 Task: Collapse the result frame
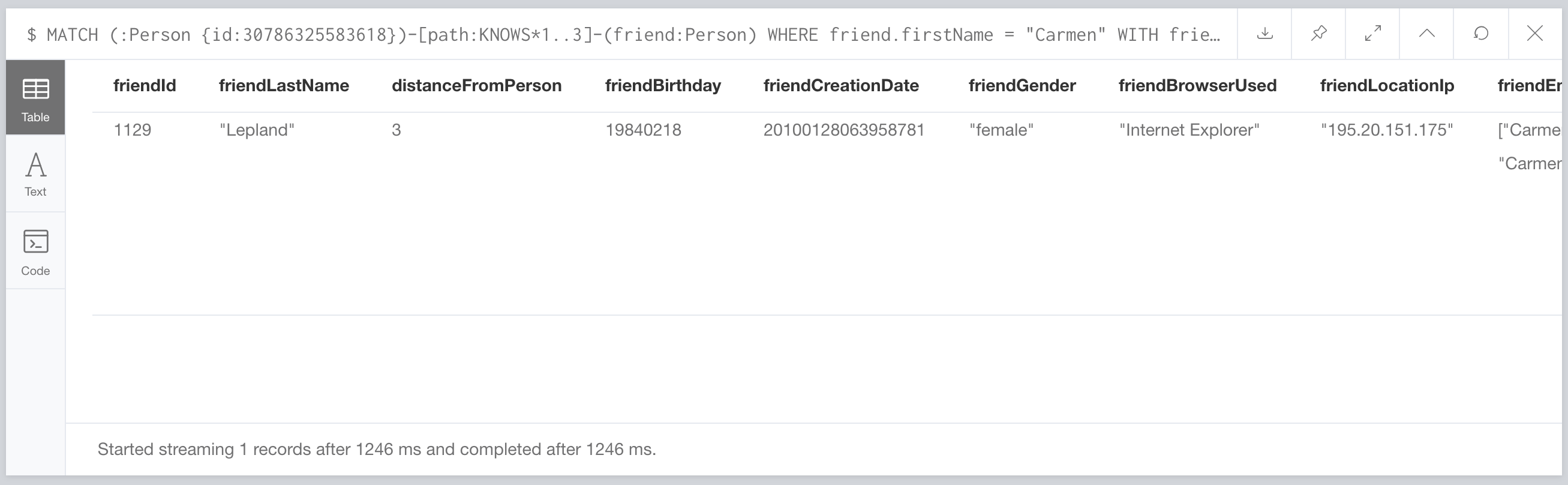point(1427,34)
